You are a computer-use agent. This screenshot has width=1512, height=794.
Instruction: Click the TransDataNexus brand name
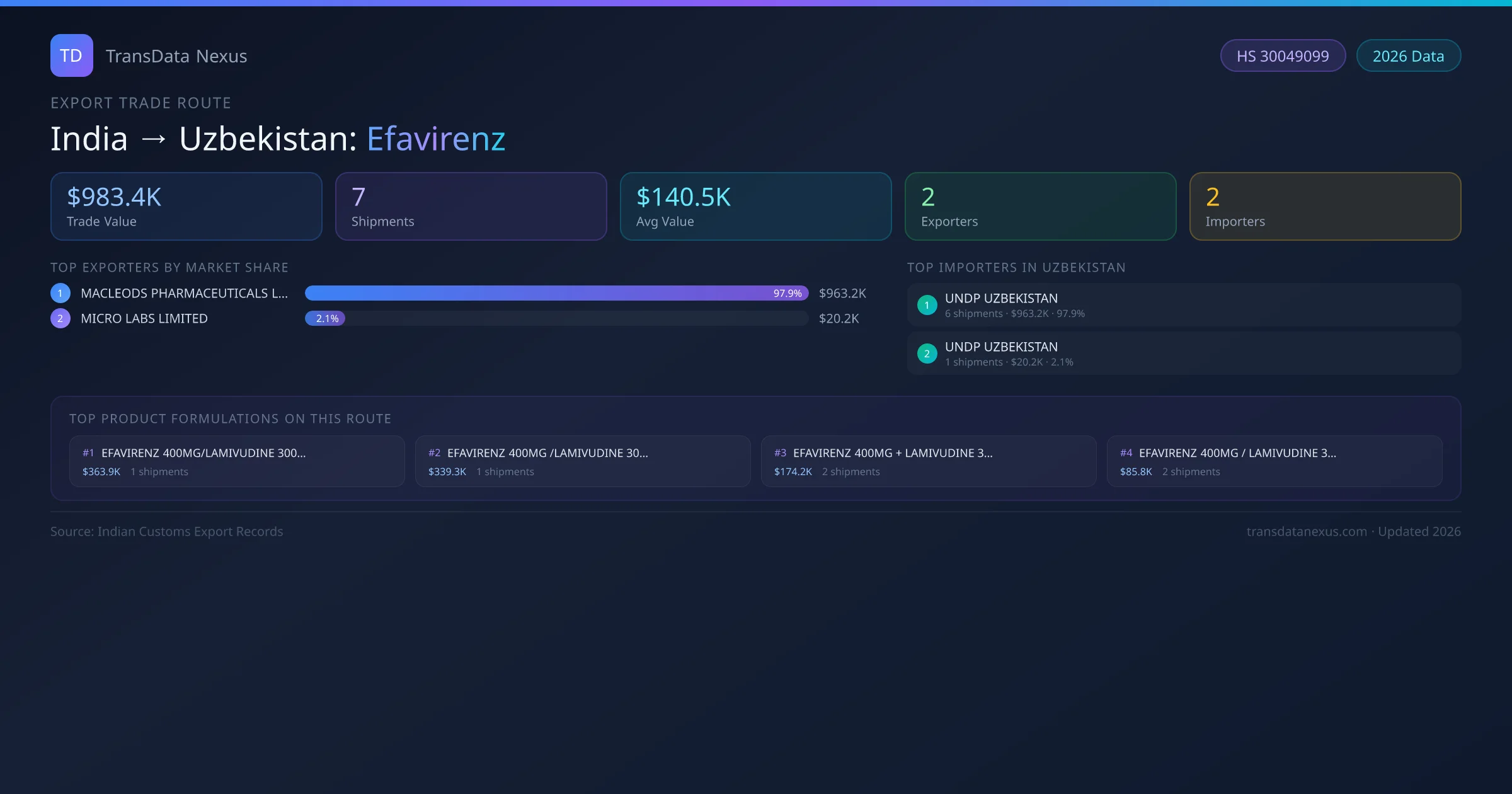pyautogui.click(x=176, y=56)
